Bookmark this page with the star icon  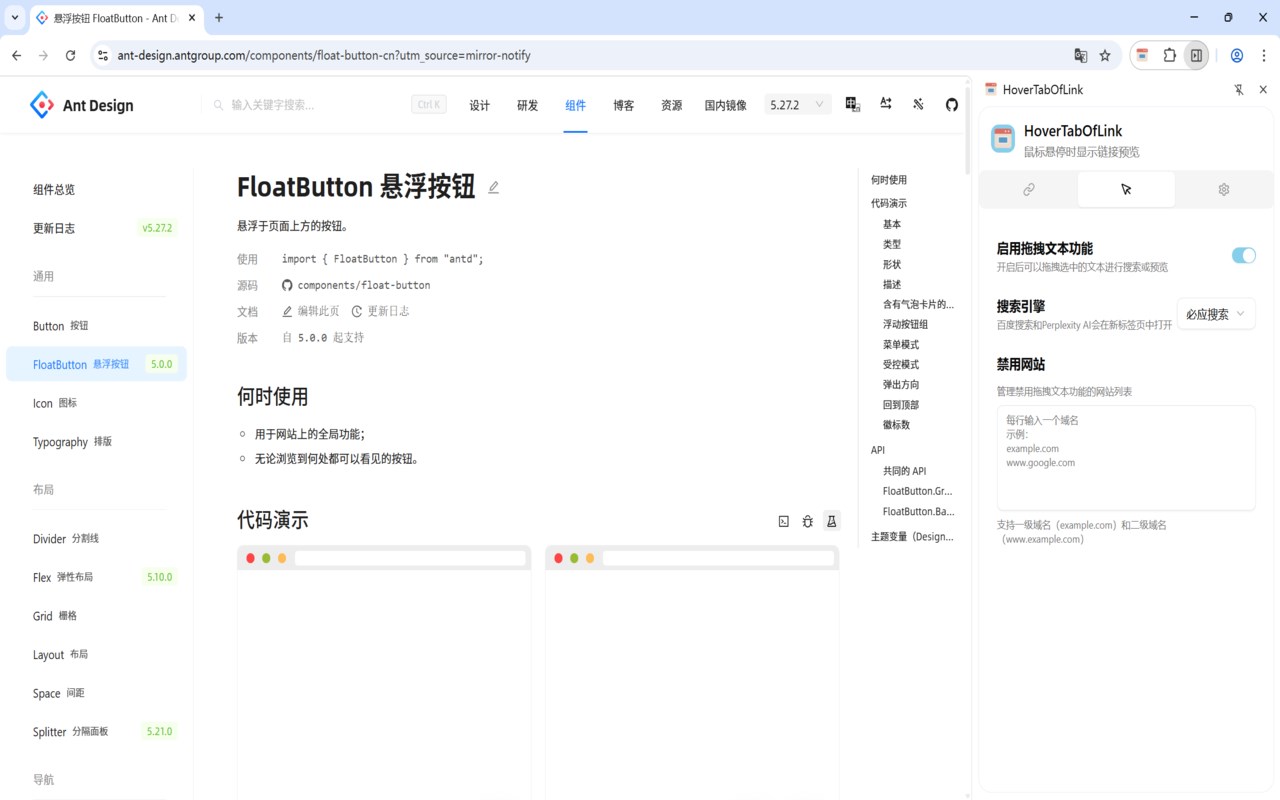tap(1105, 56)
